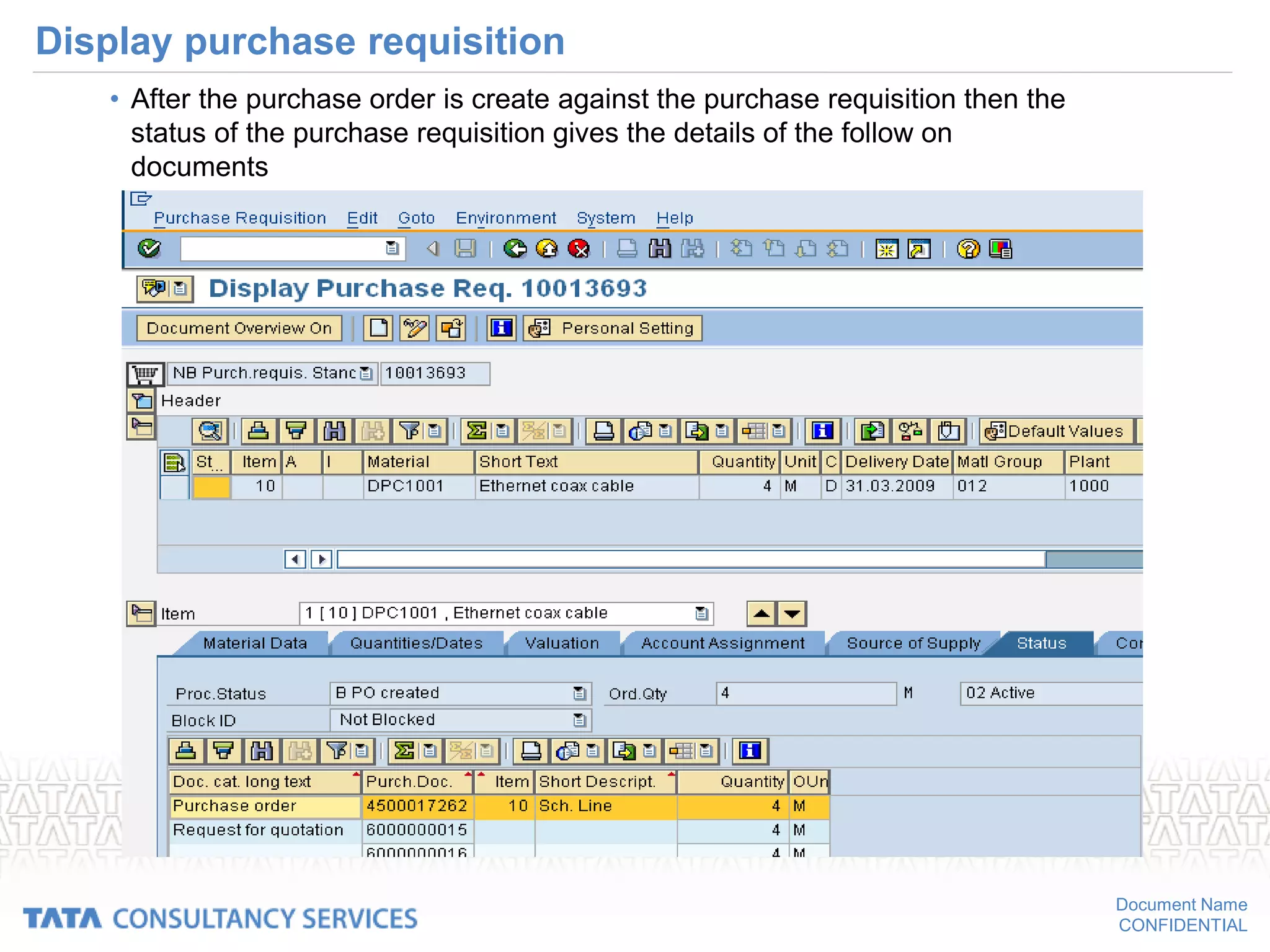
Task: Click the blue info icon in the Status tab toolbar
Action: pyautogui.click(x=750, y=751)
